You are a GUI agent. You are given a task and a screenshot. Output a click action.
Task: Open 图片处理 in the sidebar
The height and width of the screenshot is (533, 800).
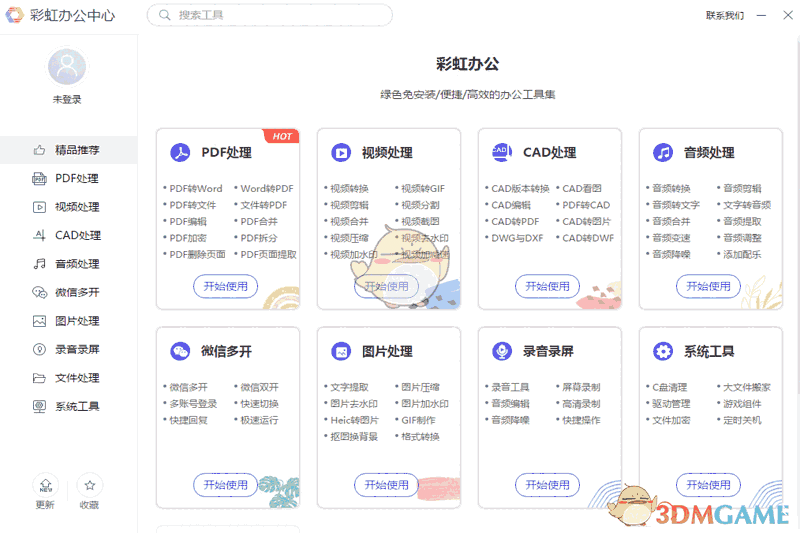coord(68,321)
